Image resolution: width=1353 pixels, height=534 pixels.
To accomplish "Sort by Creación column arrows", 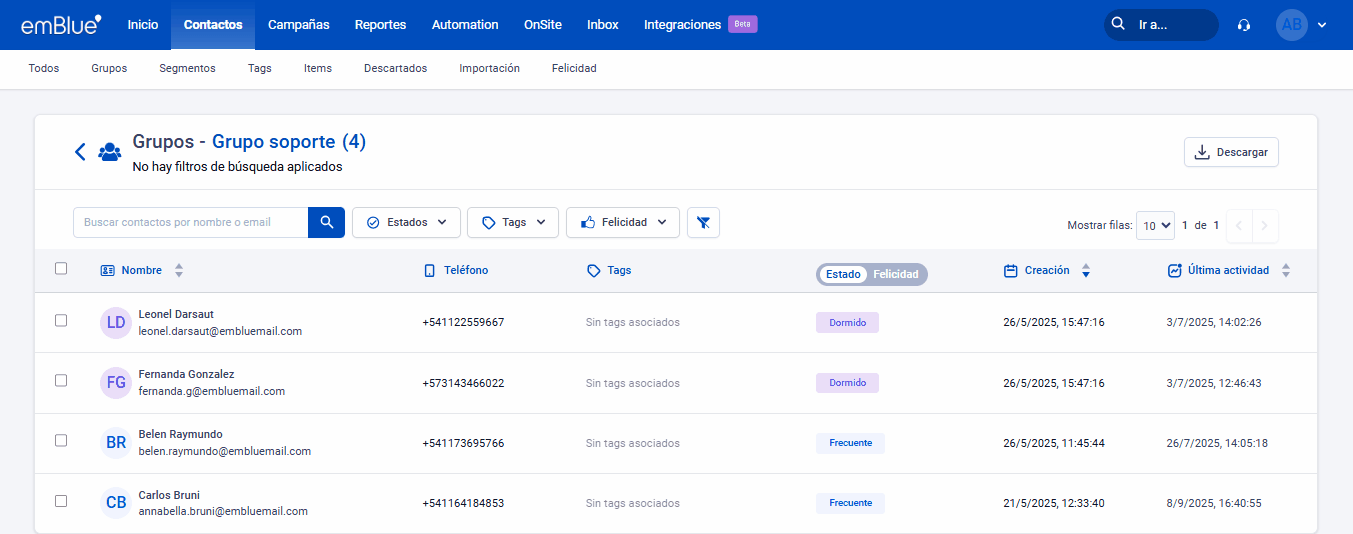I will click(1086, 270).
